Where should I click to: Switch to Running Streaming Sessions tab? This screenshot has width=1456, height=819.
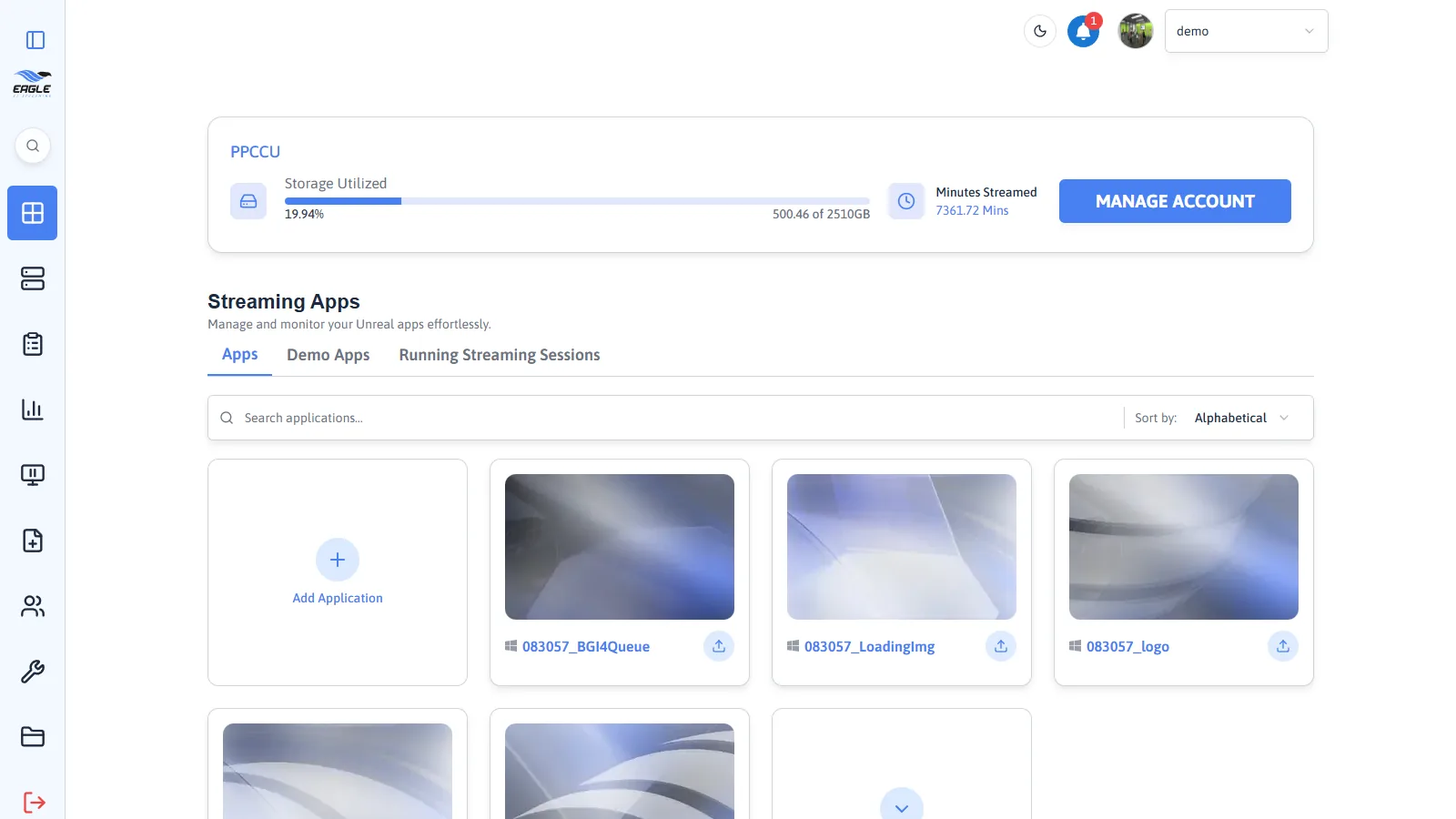click(500, 355)
